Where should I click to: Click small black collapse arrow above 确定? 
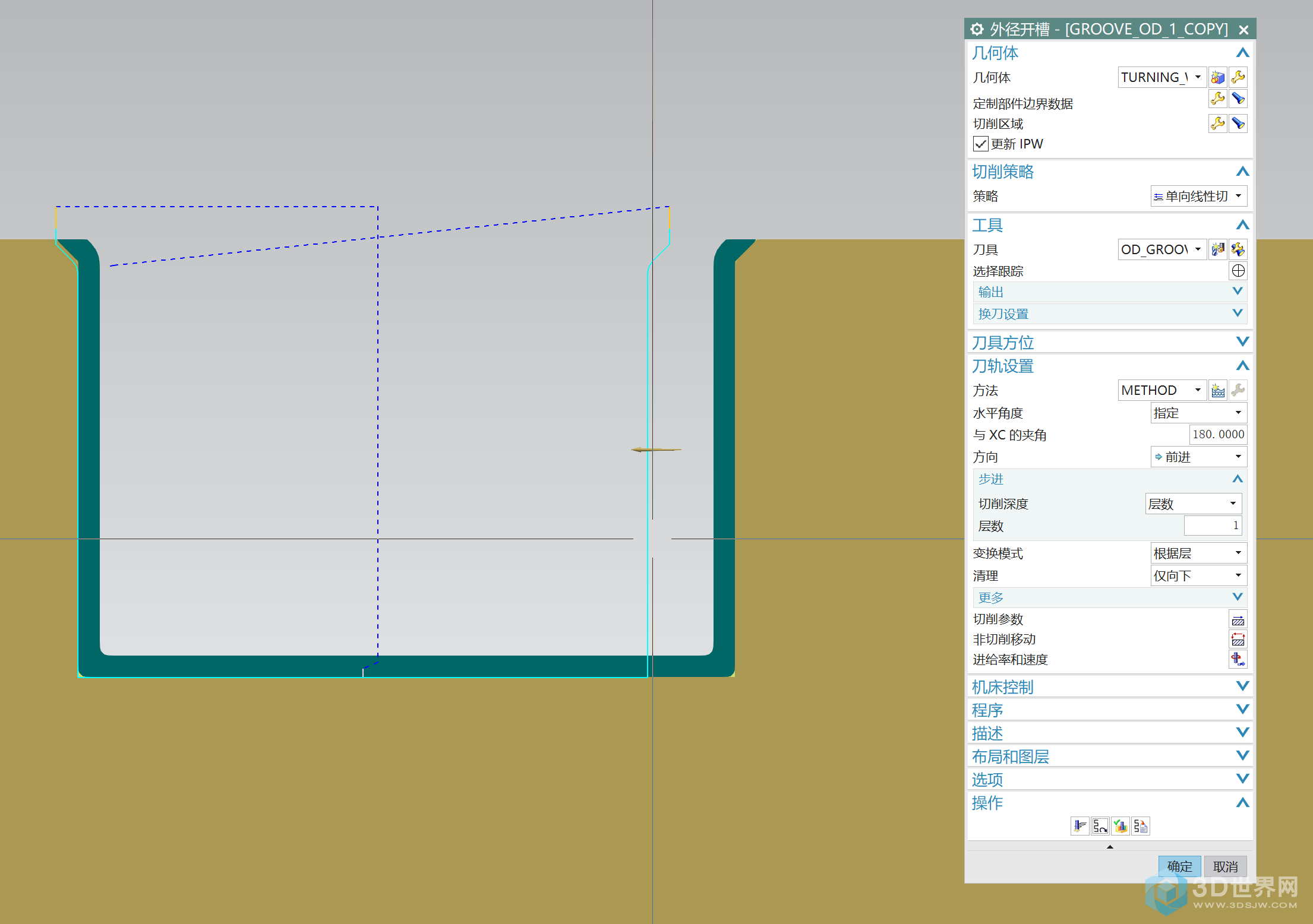[1110, 847]
